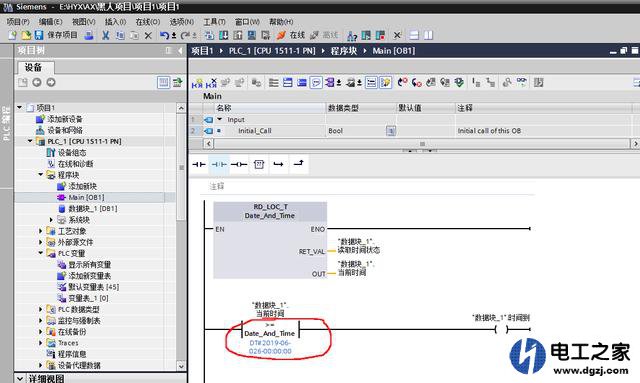Image resolution: width=640 pixels, height=383 pixels.
Task: Toggle the highlighted absolute/symbolic operands button
Action: coord(371,83)
